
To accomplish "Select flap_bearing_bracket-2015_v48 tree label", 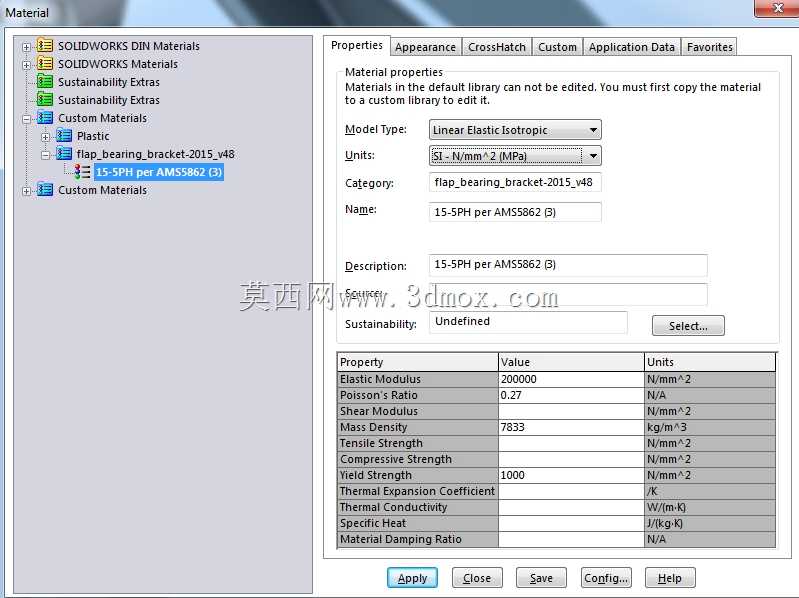I will (155, 154).
